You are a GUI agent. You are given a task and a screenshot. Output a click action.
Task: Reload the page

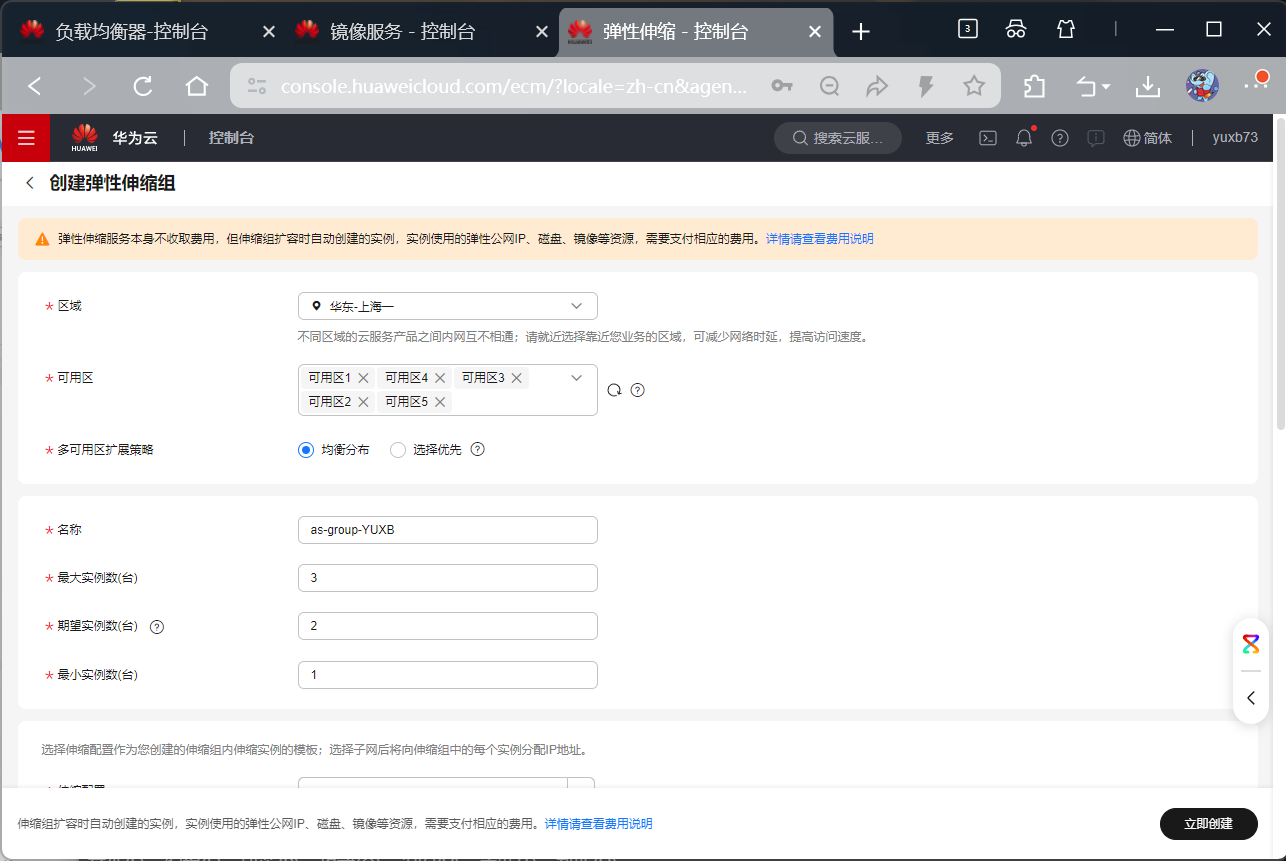click(143, 87)
